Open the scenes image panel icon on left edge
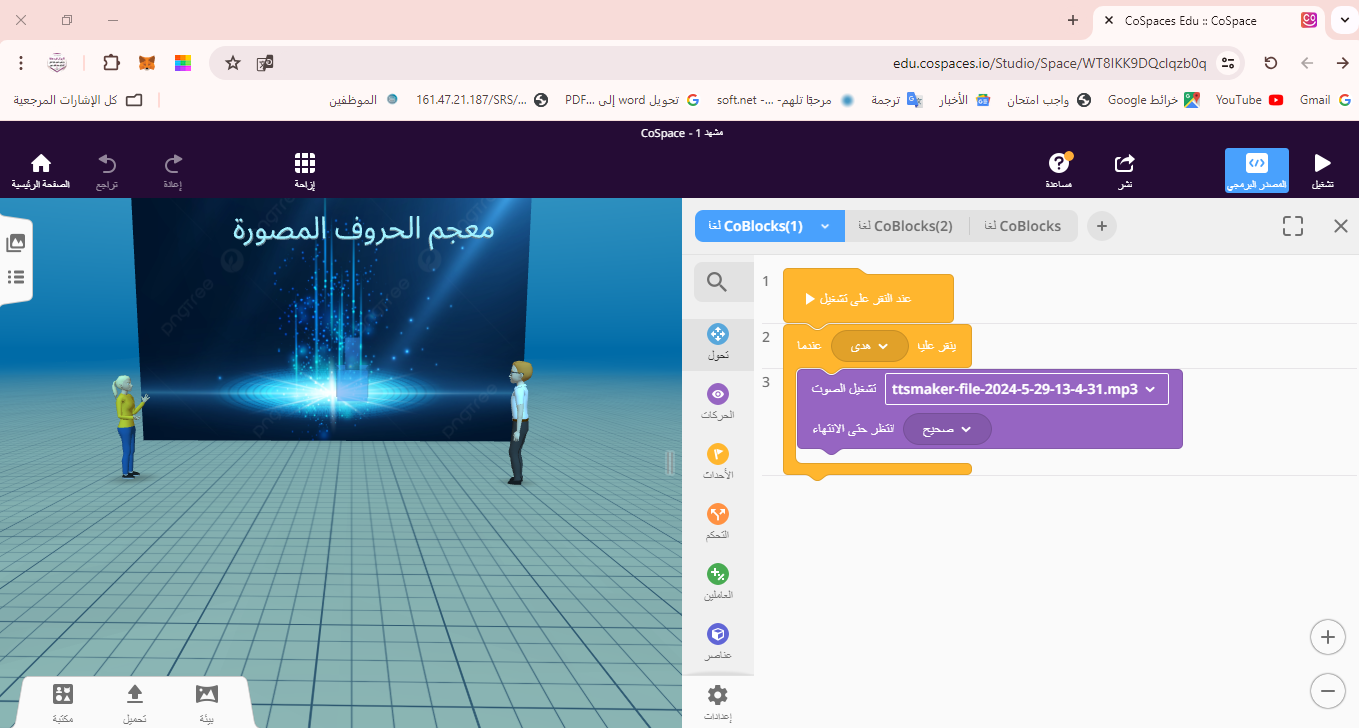This screenshot has height=728, width=1359. tap(16, 243)
